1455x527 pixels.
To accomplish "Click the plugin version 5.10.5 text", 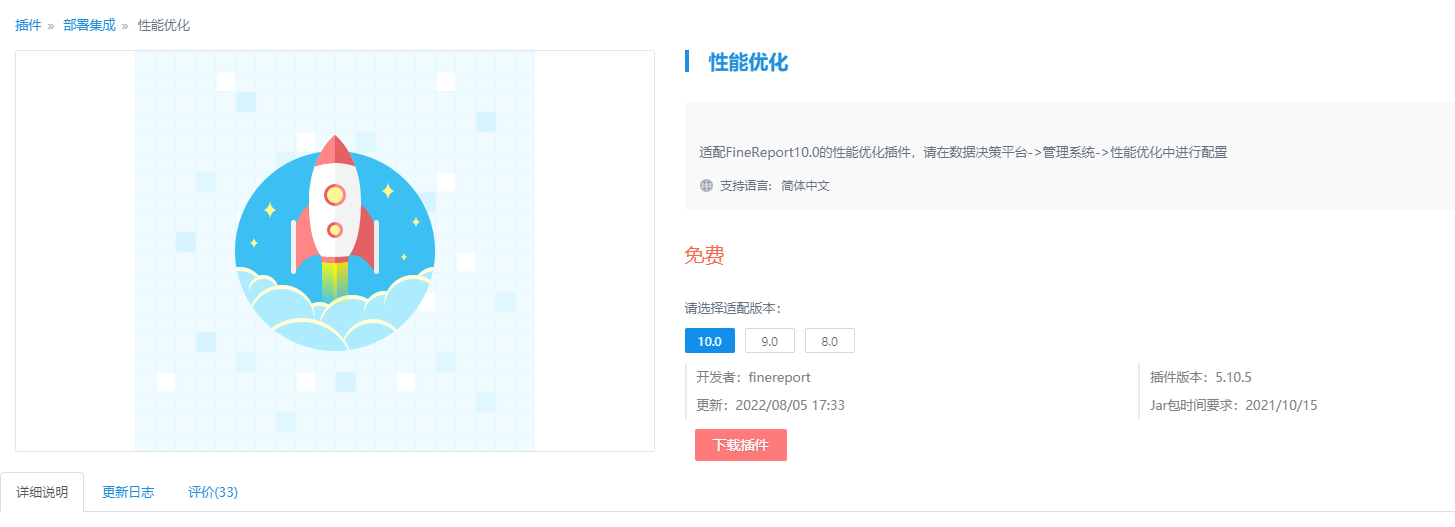I will [x=1233, y=377].
